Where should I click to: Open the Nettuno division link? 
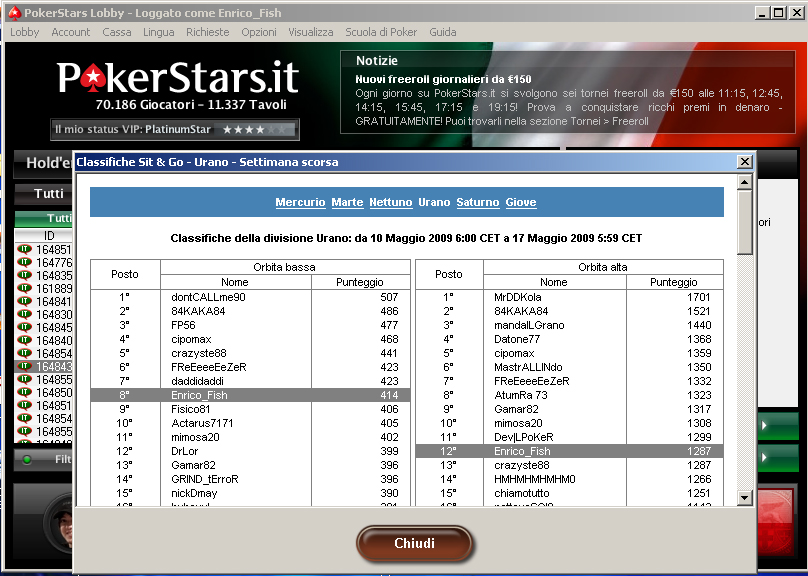[x=391, y=202]
